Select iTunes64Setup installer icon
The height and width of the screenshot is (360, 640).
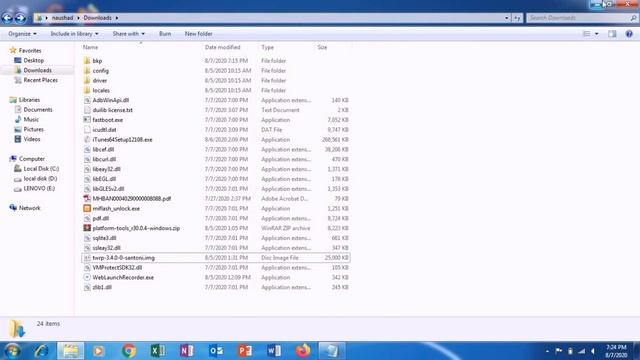coord(87,140)
